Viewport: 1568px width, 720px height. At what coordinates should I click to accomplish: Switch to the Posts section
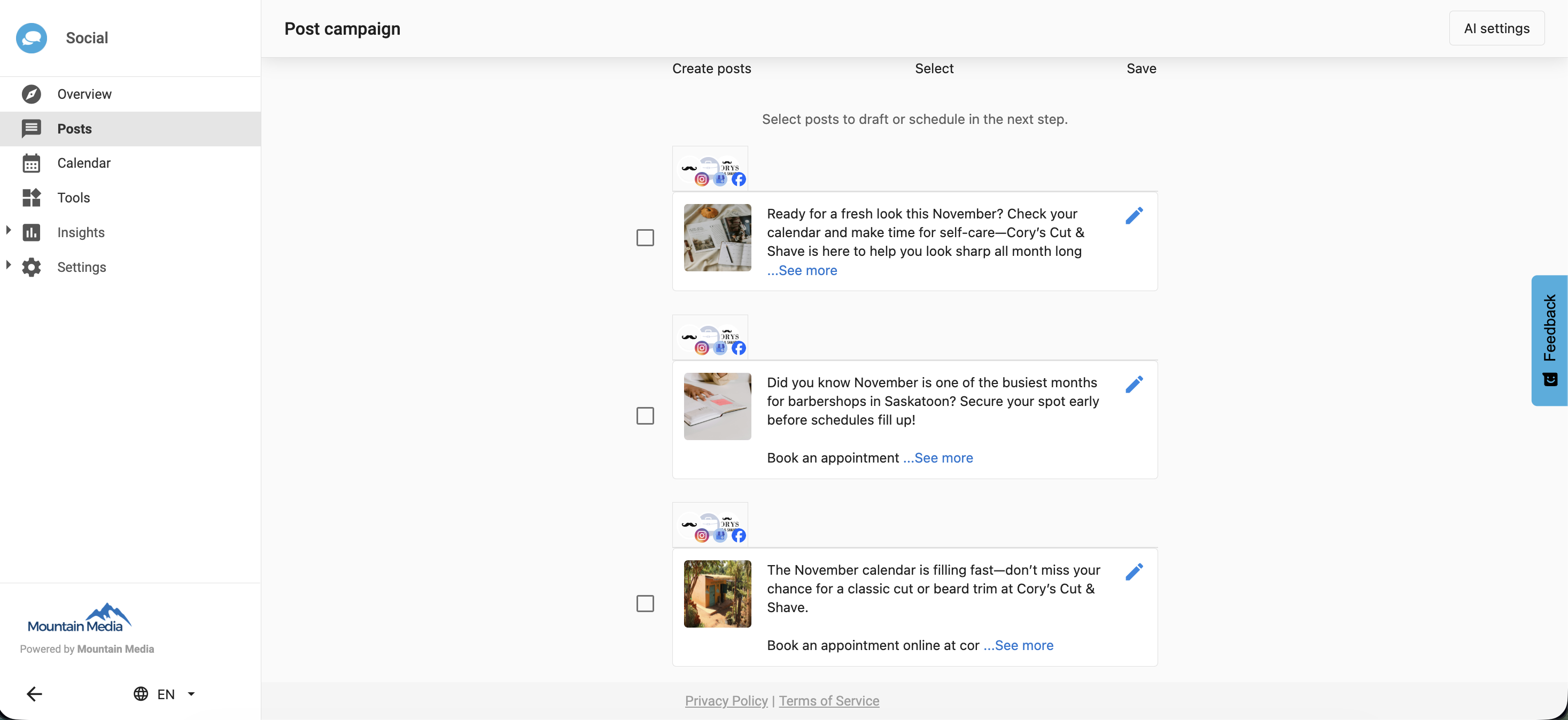(74, 128)
